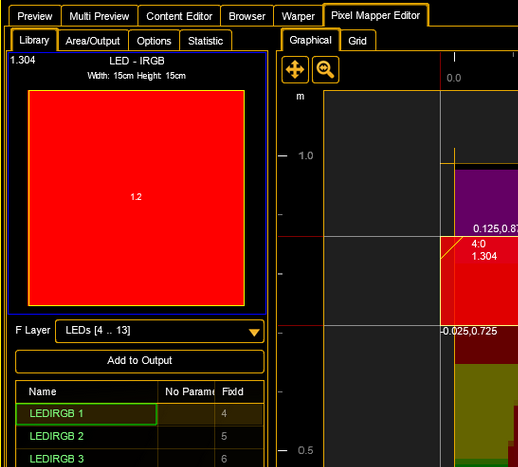This screenshot has height=467, width=518.
Task: Go to the Warper tab
Action: click(298, 16)
